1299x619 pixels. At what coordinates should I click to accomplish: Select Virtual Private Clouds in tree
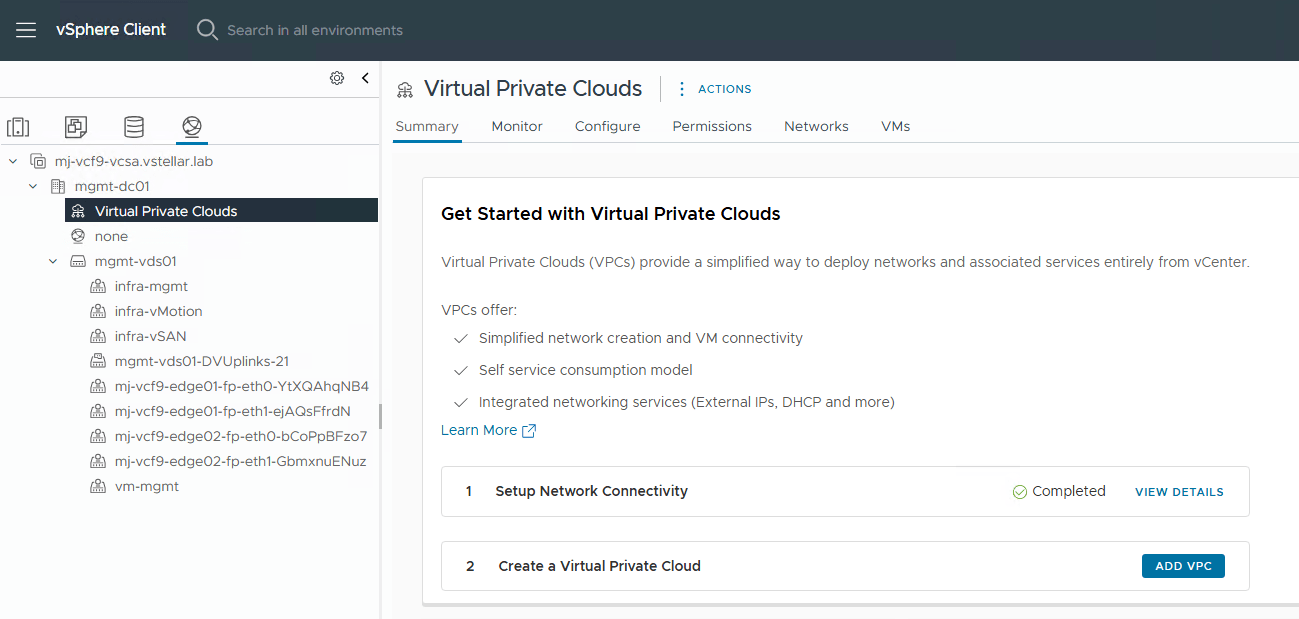221,211
